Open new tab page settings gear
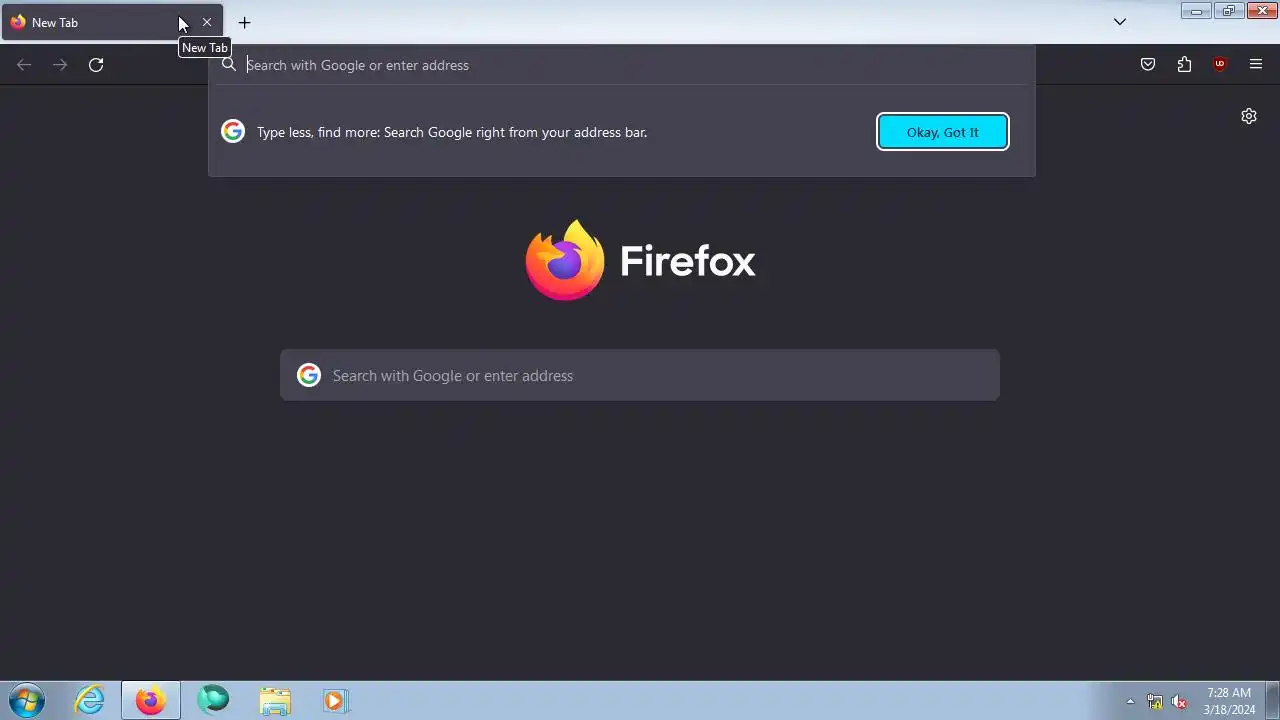Screen dimensions: 1280x720 click(1249, 116)
